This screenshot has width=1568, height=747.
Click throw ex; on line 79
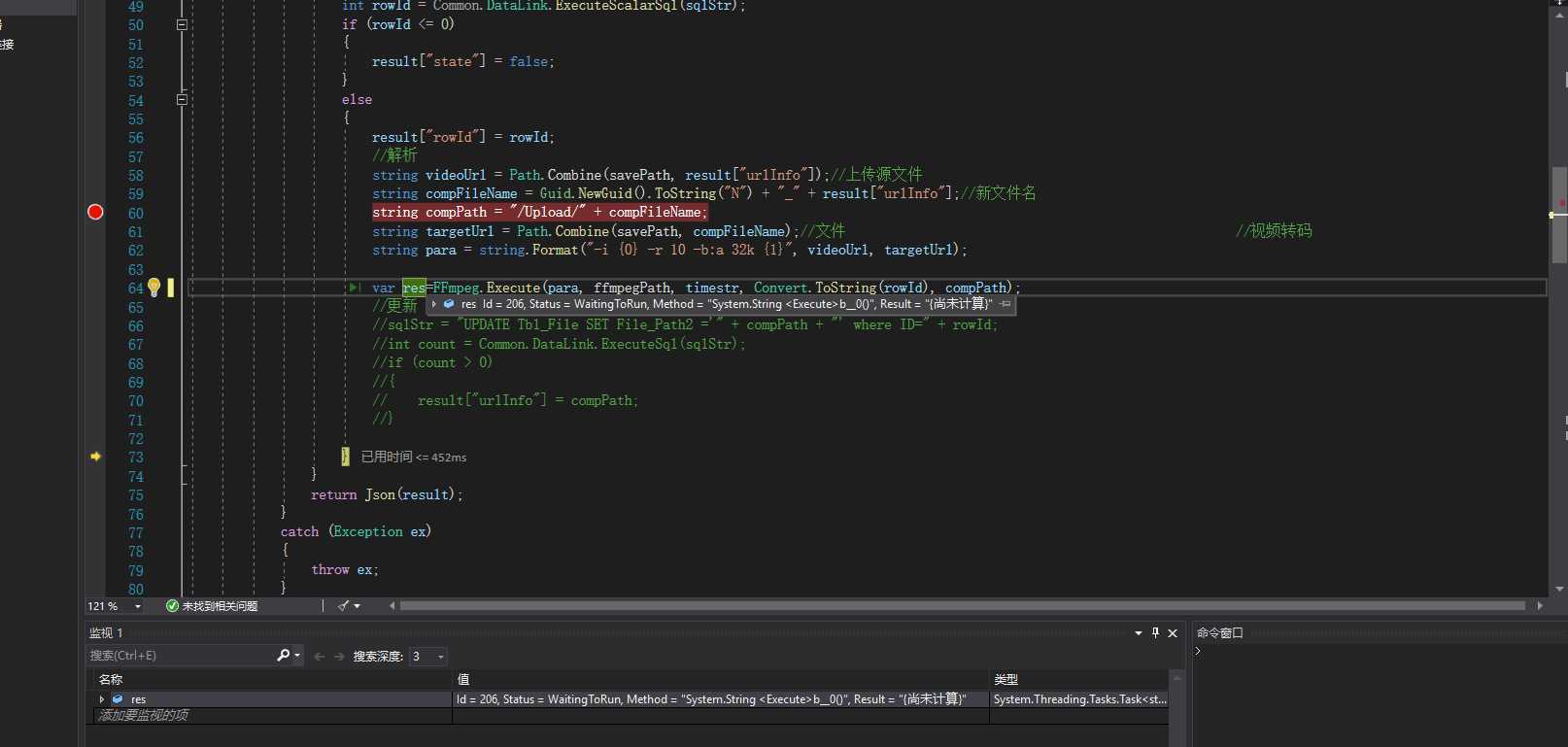click(x=345, y=569)
